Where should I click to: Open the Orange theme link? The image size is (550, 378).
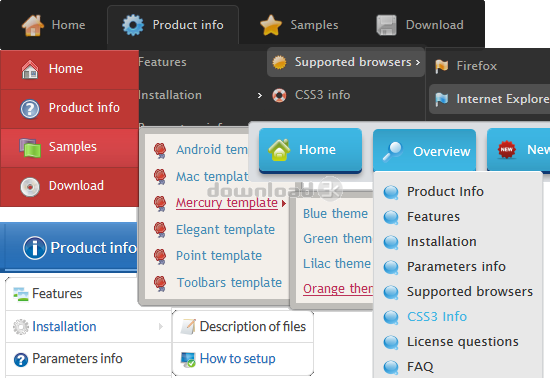tap(338, 289)
